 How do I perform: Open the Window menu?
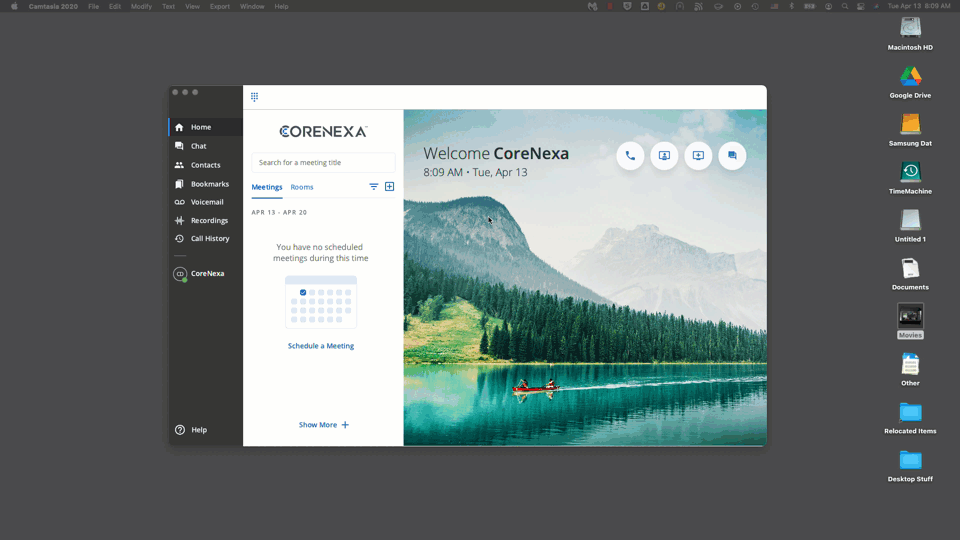[252, 6]
